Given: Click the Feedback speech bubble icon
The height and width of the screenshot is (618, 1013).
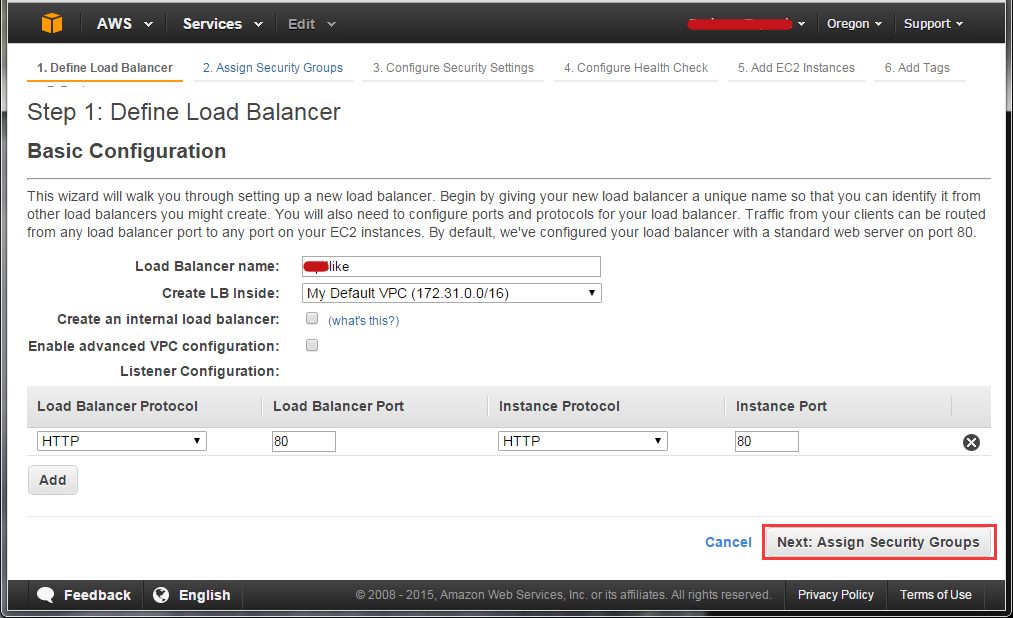Looking at the screenshot, I should coord(46,595).
